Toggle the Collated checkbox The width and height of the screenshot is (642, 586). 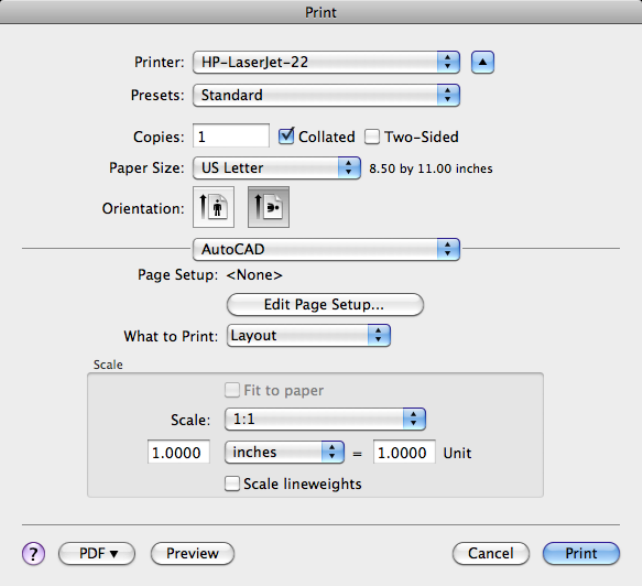click(x=286, y=136)
